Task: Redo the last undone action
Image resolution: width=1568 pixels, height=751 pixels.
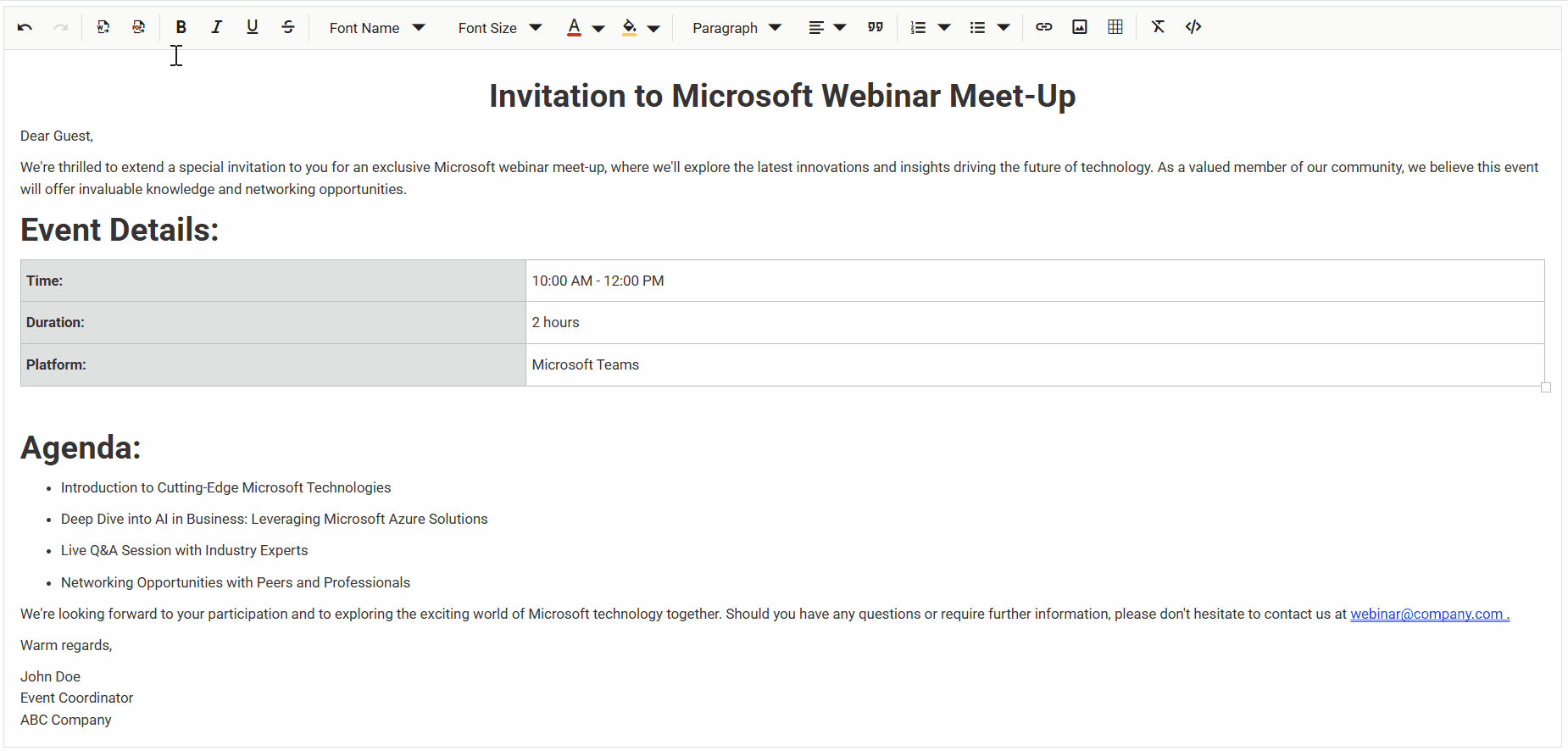Action: click(60, 27)
